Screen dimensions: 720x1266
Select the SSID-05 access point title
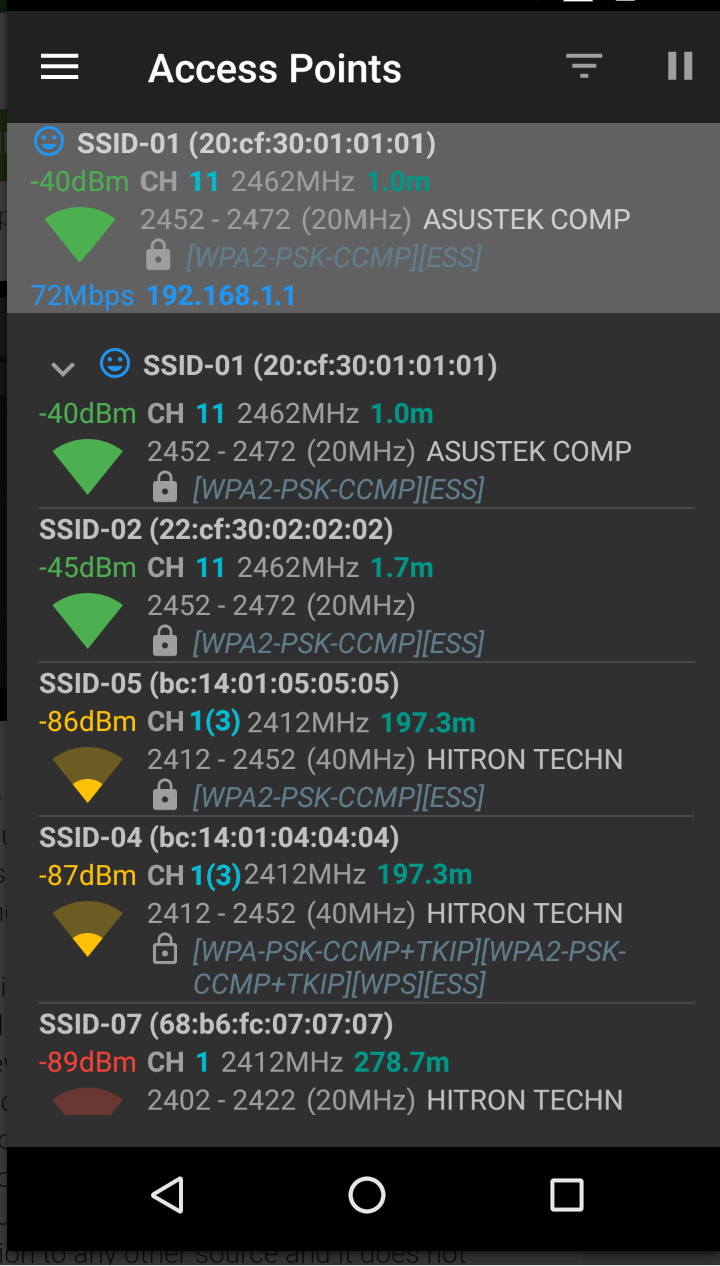[x=219, y=683]
